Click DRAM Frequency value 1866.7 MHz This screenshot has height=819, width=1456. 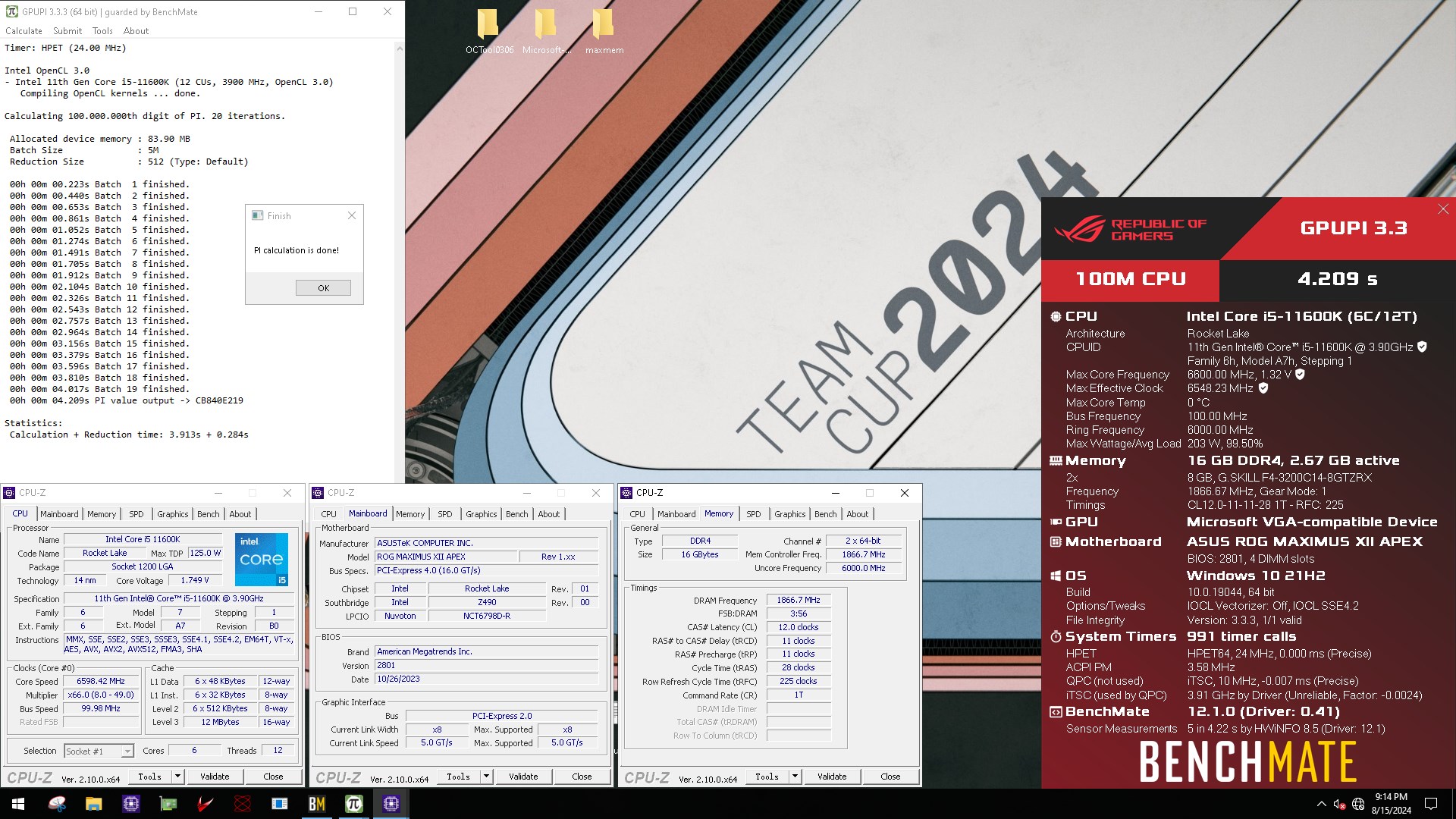pos(799,600)
